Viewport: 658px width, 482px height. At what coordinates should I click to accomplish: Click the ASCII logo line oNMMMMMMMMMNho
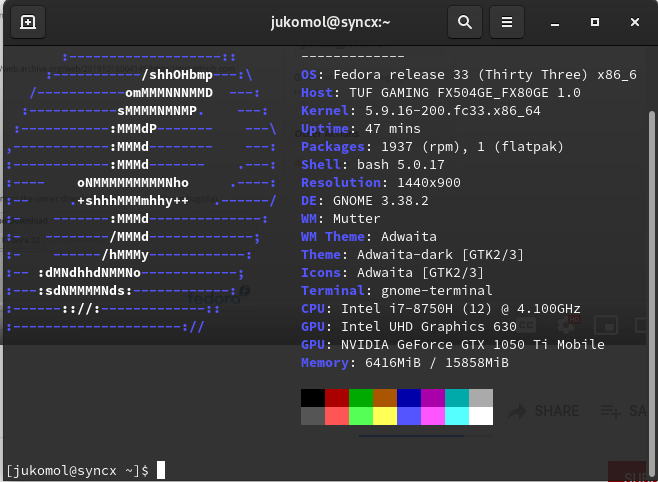click(x=133, y=183)
